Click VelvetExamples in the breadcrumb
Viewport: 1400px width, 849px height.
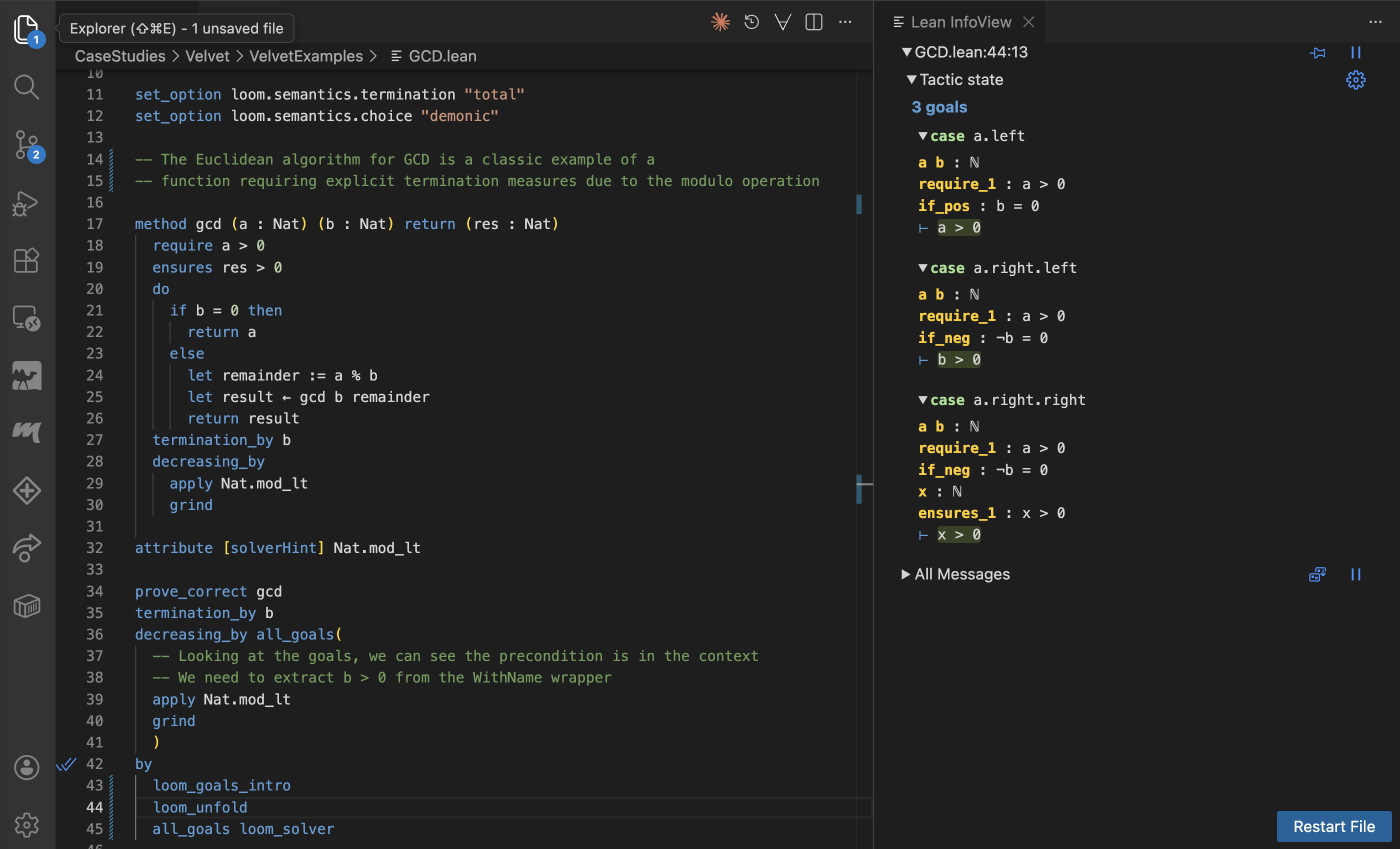(305, 56)
